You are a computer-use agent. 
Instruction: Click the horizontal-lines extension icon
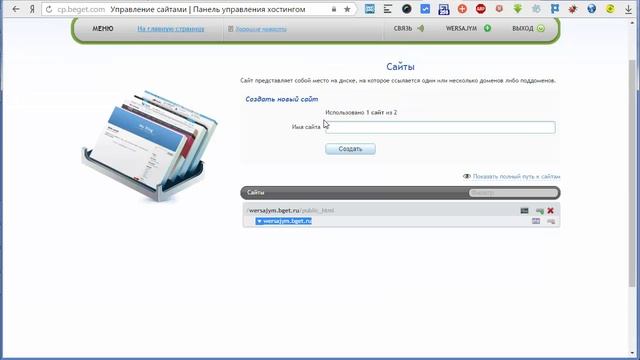pos(388,9)
